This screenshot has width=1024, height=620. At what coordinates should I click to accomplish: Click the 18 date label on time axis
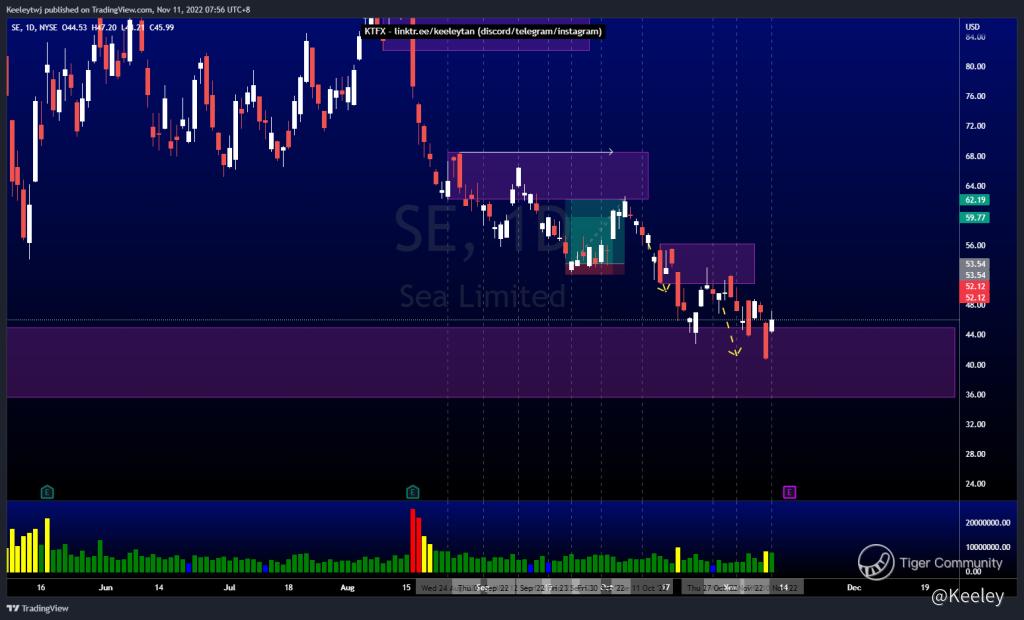[289, 587]
